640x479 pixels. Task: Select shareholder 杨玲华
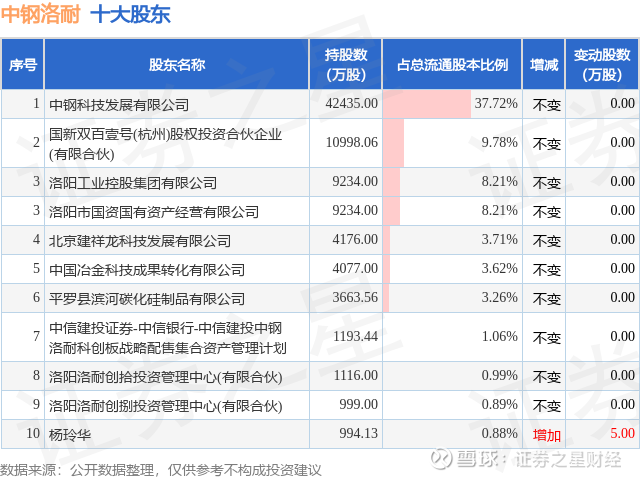point(70,435)
